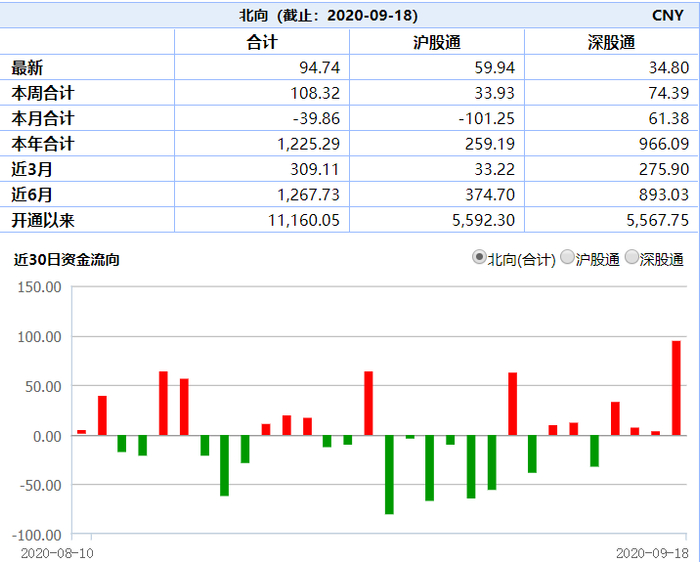Viewport: 700px width, 562px height.
Task: Select the 北向(合计) radio button
Action: click(479, 258)
